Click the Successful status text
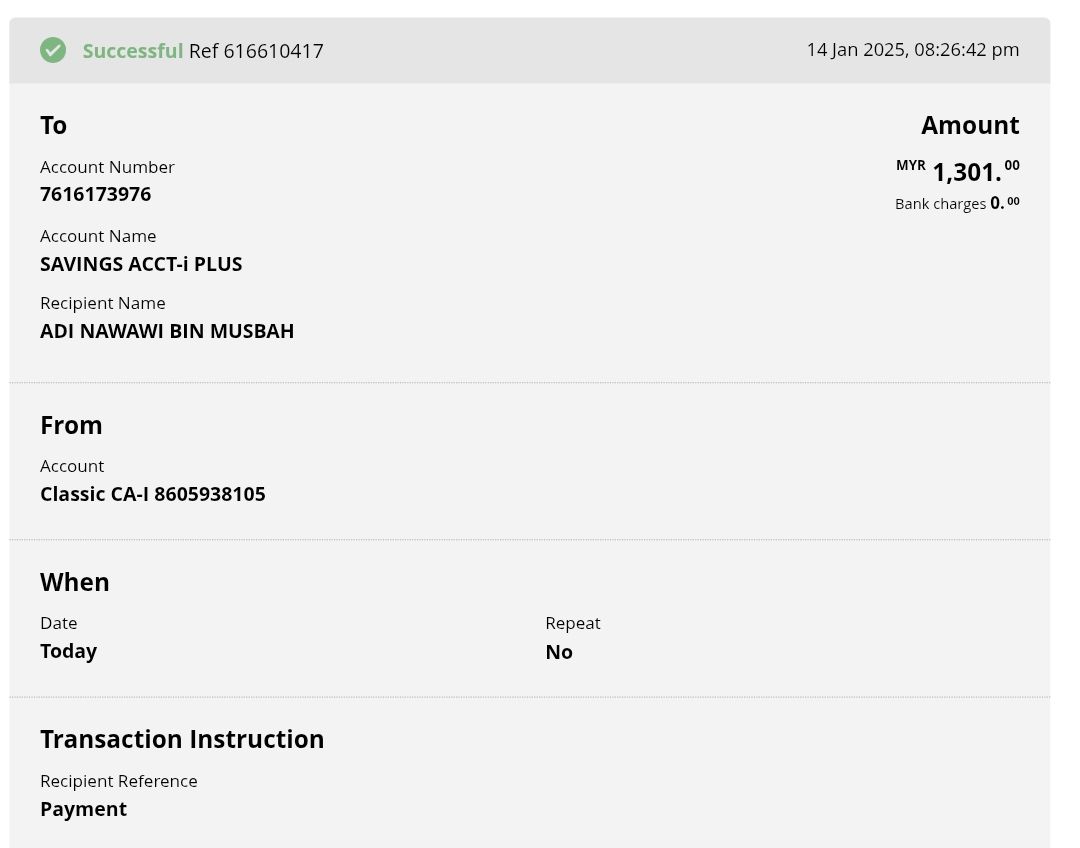 coord(132,51)
